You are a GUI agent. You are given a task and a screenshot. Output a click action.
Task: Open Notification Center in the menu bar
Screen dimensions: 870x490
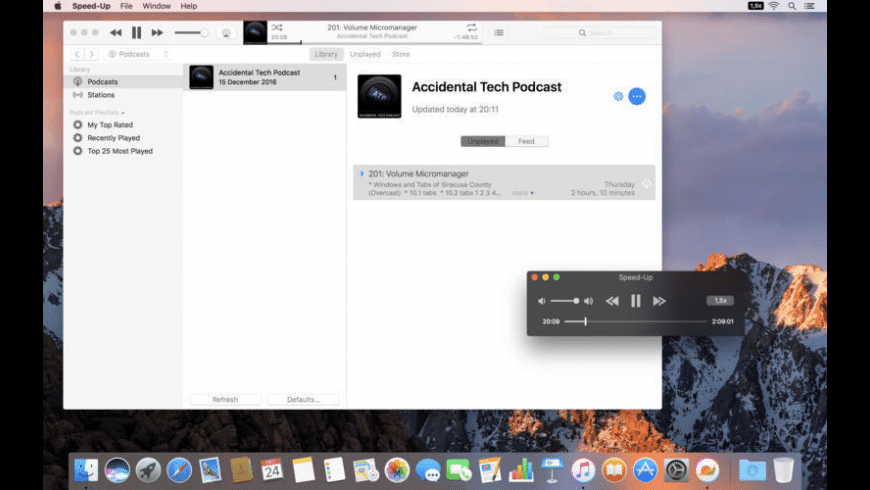(810, 6)
